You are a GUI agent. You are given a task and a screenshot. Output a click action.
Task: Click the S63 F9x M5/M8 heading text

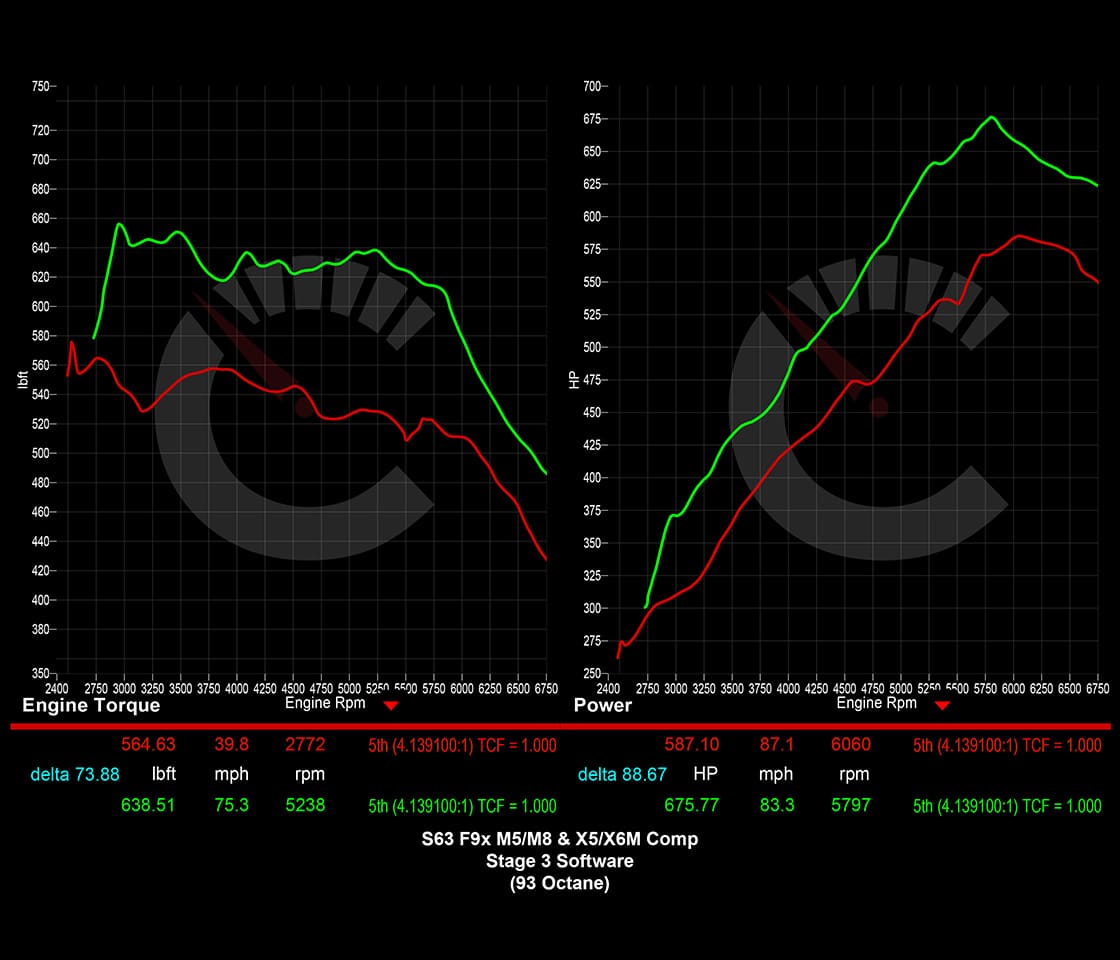click(559, 839)
